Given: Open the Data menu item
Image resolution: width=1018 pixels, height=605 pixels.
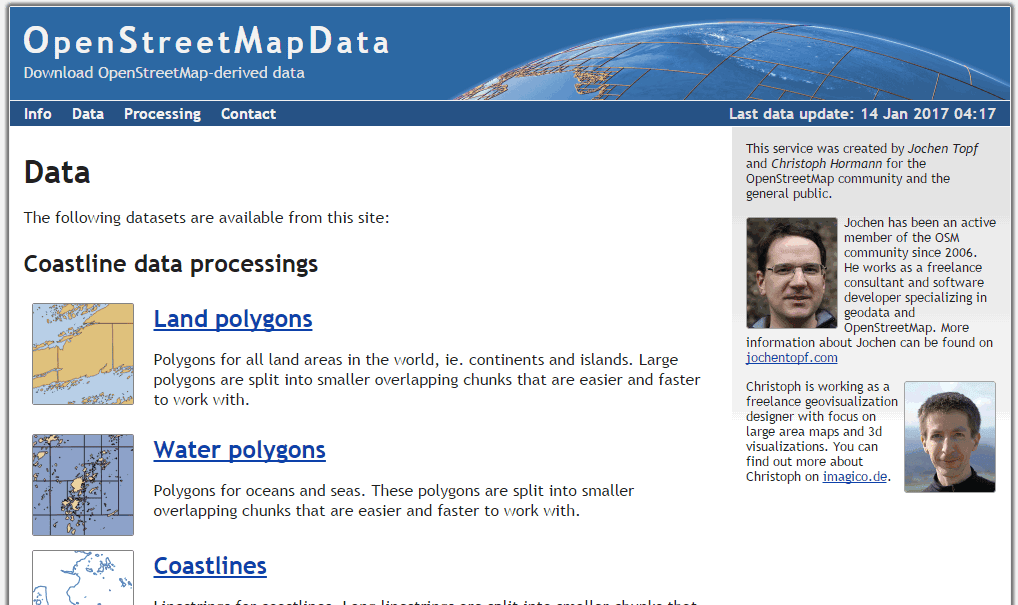Looking at the screenshot, I should tap(88, 114).
